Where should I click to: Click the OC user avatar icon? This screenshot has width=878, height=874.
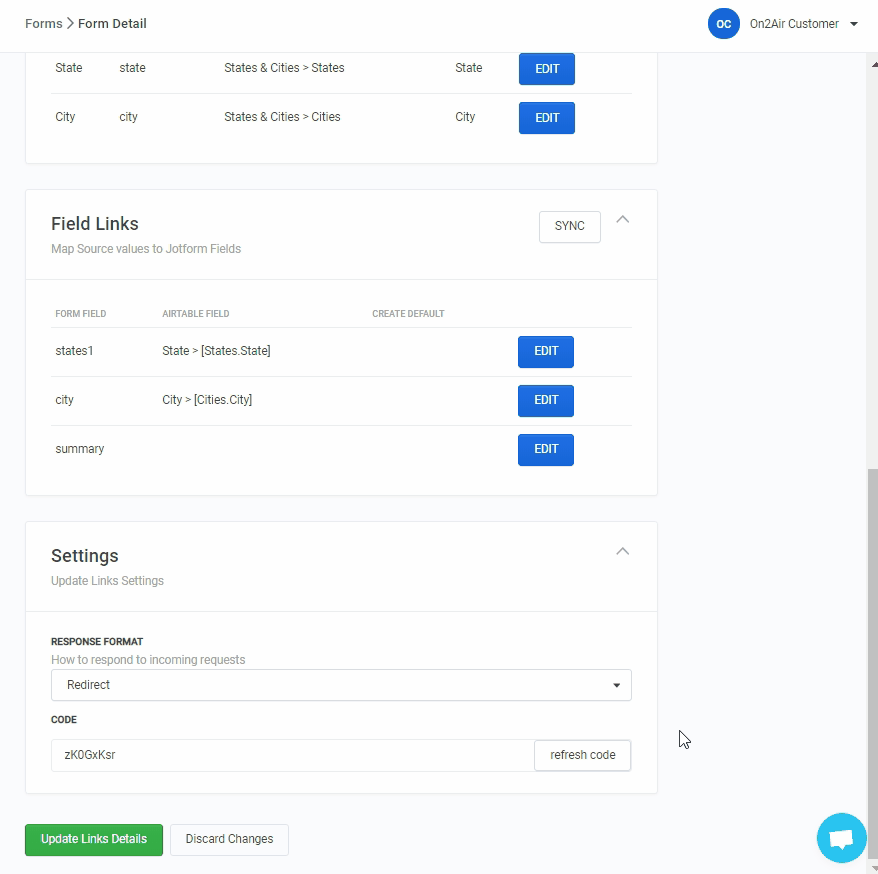coord(724,23)
